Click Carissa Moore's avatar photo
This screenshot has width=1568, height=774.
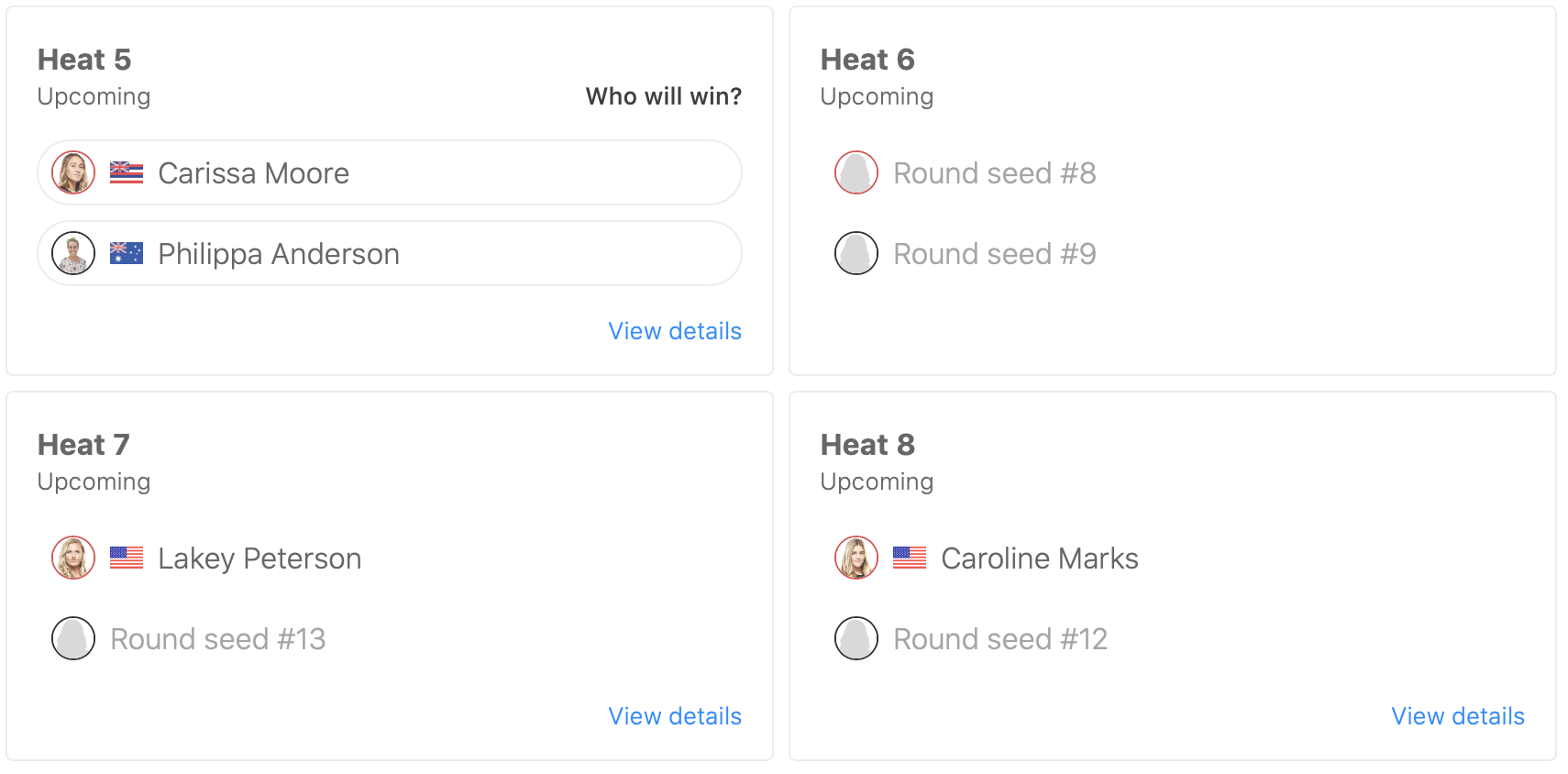73,172
